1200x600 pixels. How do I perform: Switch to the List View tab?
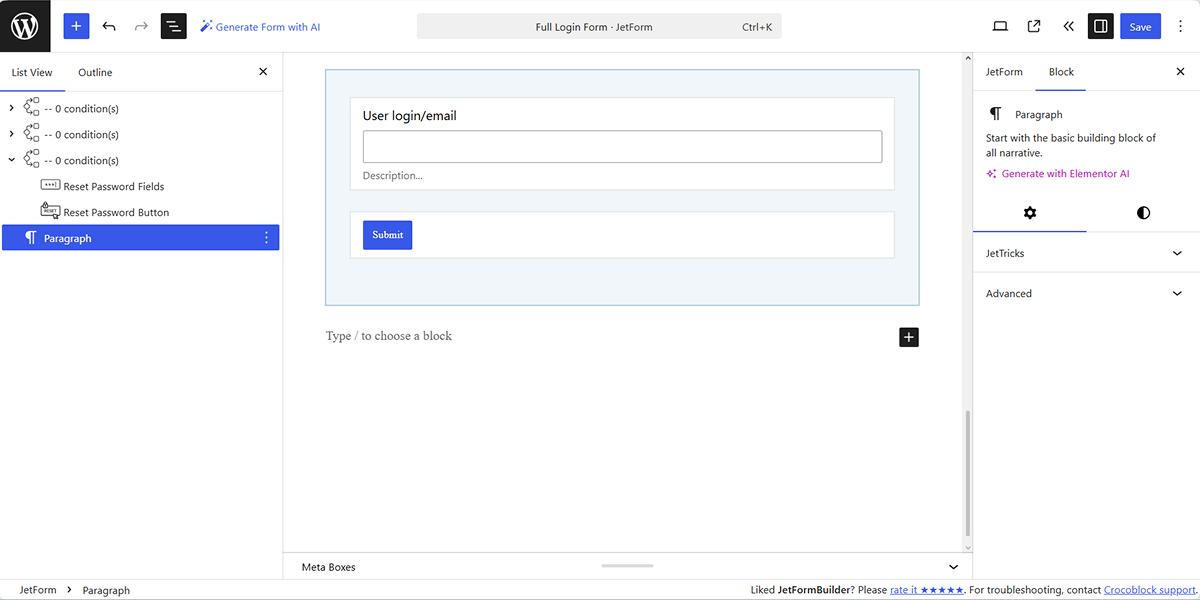coord(32,72)
